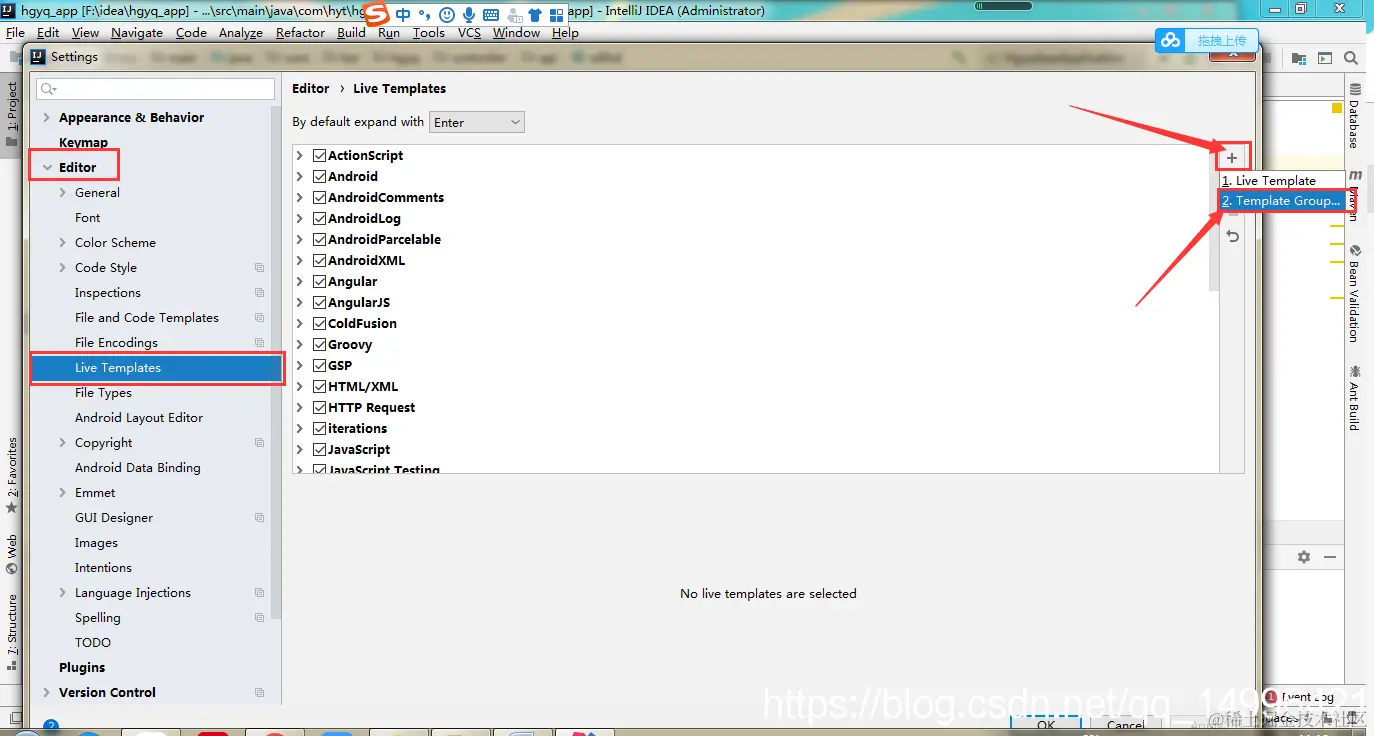Click the hide dash next to the gear icon
1374x736 pixels.
(1330, 557)
